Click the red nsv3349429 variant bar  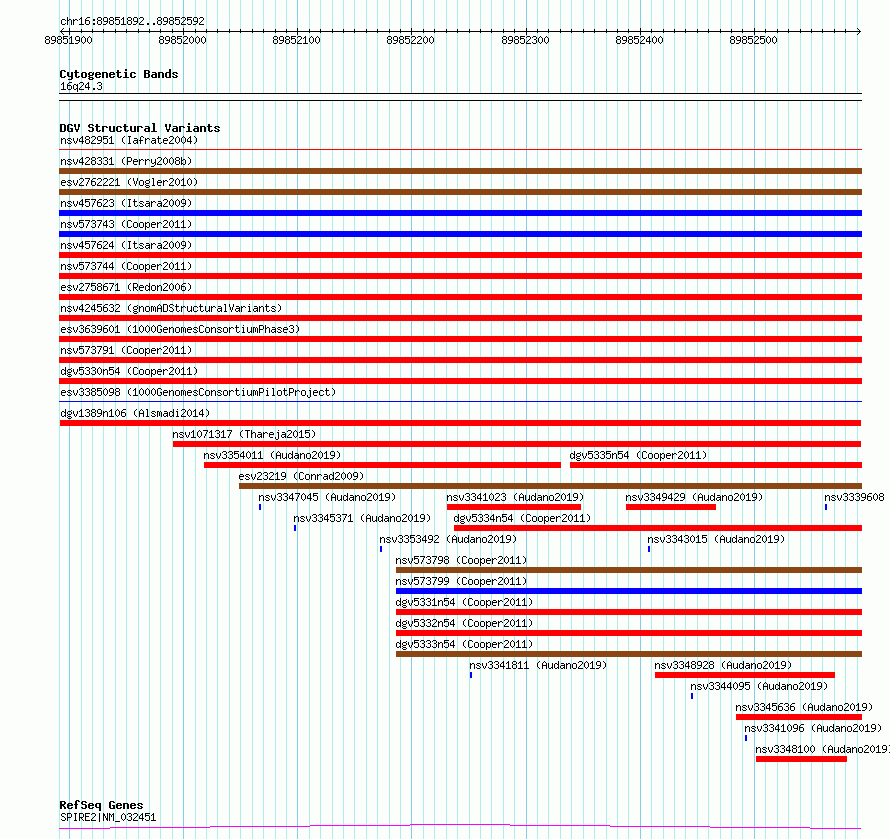(x=671, y=507)
